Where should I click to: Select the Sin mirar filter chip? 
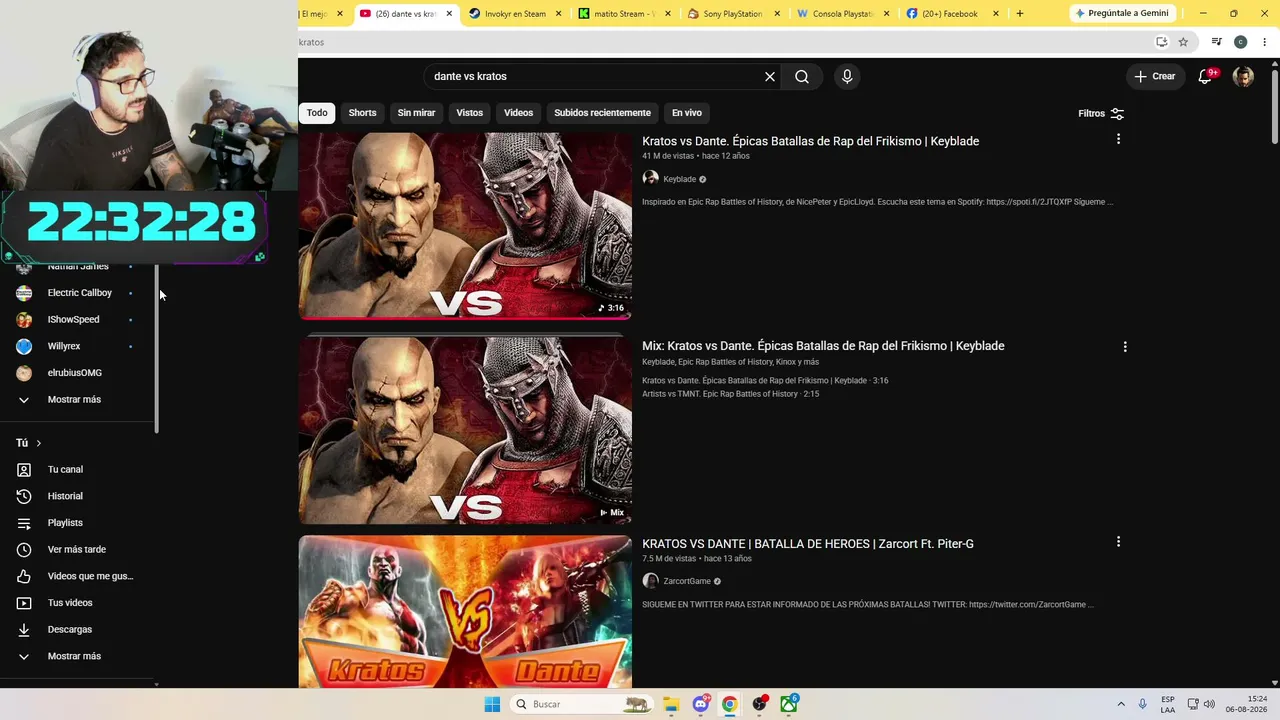tap(416, 113)
